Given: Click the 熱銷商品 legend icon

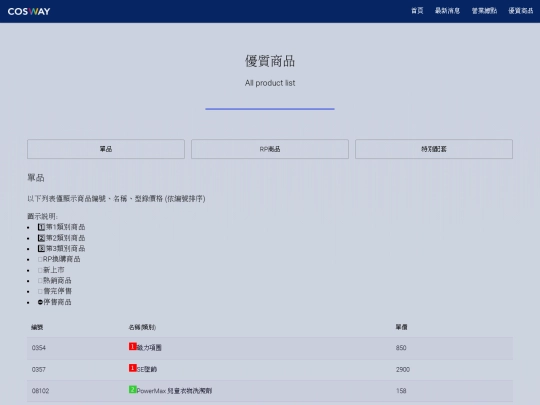Looking at the screenshot, I should point(40,281).
